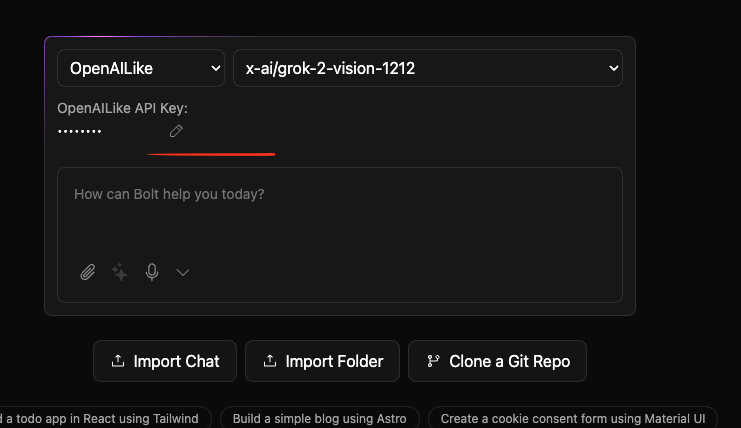
Task: Click the upload icon on Import Folder
Action: click(270, 361)
